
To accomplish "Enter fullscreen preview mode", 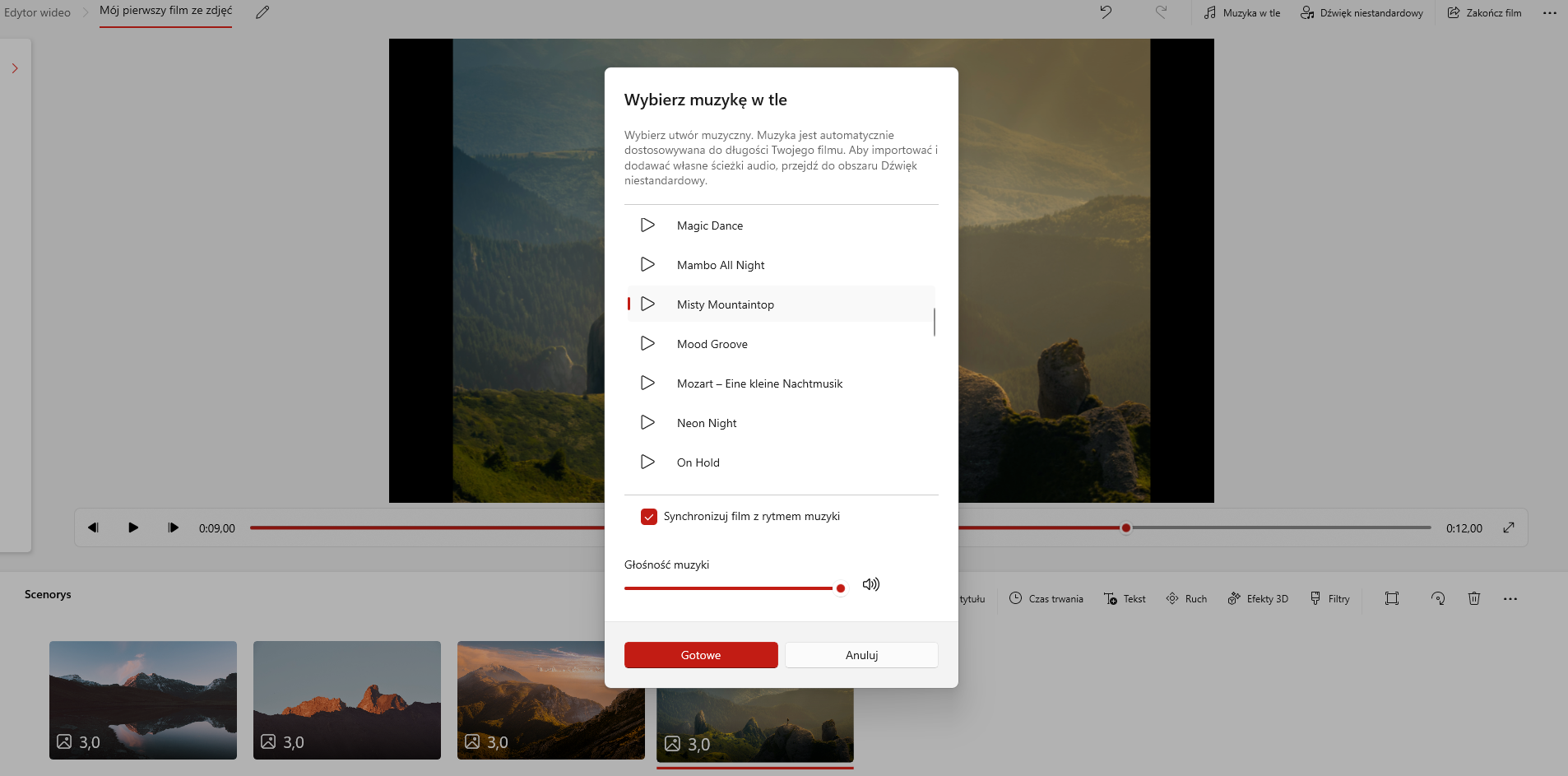I will tap(1508, 527).
